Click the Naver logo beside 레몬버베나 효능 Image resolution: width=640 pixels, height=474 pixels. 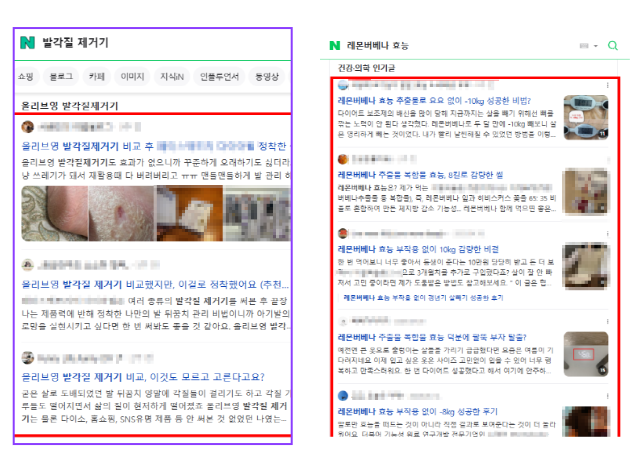pyautogui.click(x=335, y=46)
